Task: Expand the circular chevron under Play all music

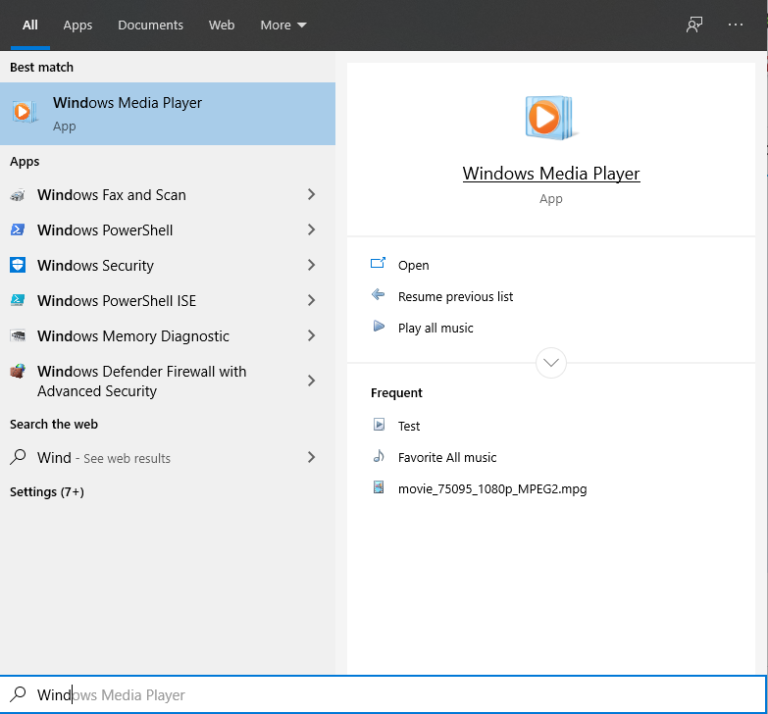Action: [551, 362]
